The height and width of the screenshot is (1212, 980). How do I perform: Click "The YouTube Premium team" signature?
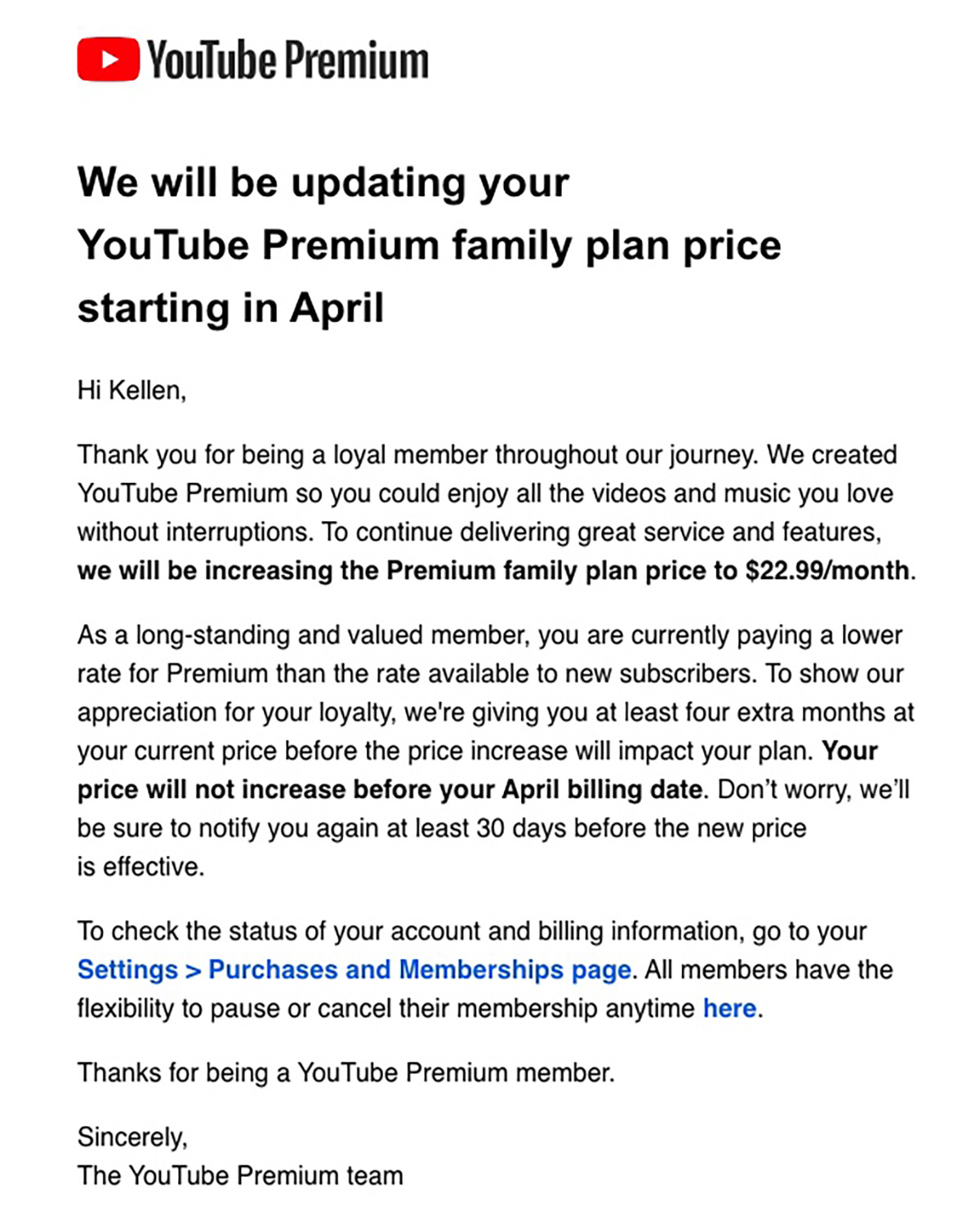[x=240, y=1175]
